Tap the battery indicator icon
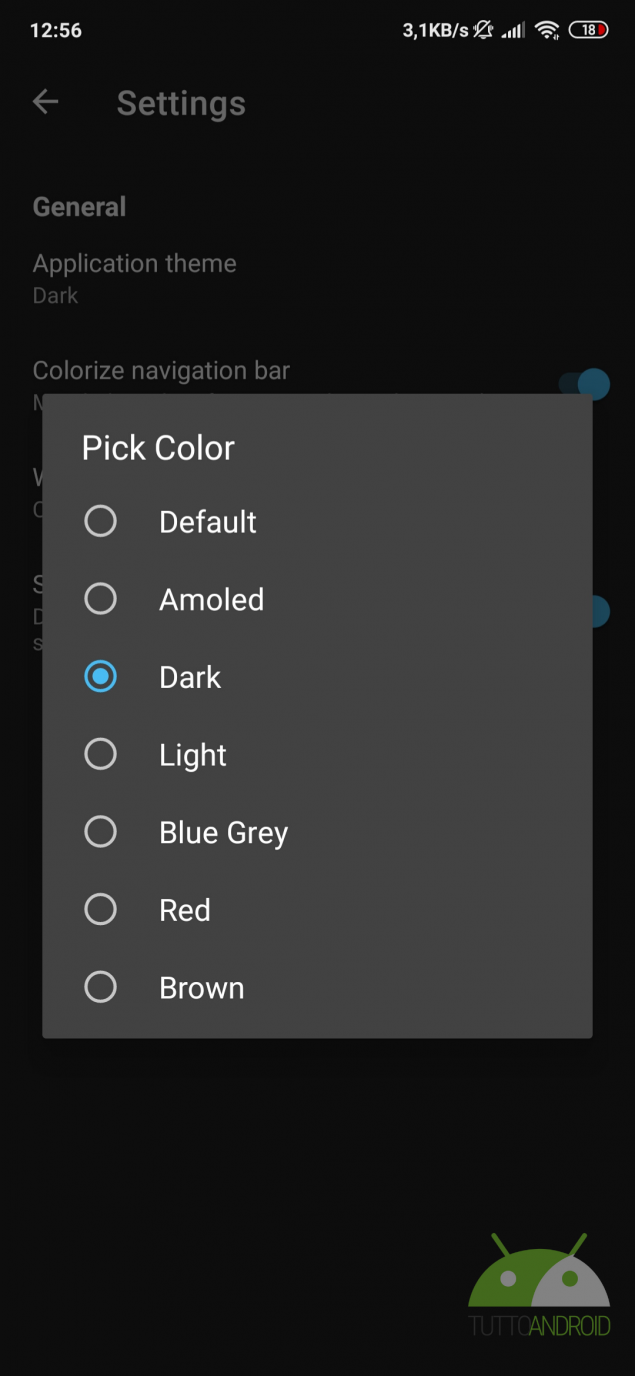Image resolution: width=635 pixels, height=1376 pixels. tap(588, 30)
